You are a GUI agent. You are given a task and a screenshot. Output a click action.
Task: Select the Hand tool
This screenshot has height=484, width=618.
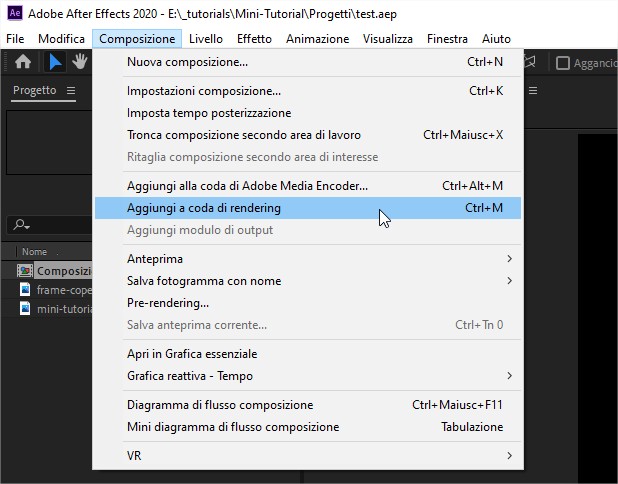tap(78, 63)
